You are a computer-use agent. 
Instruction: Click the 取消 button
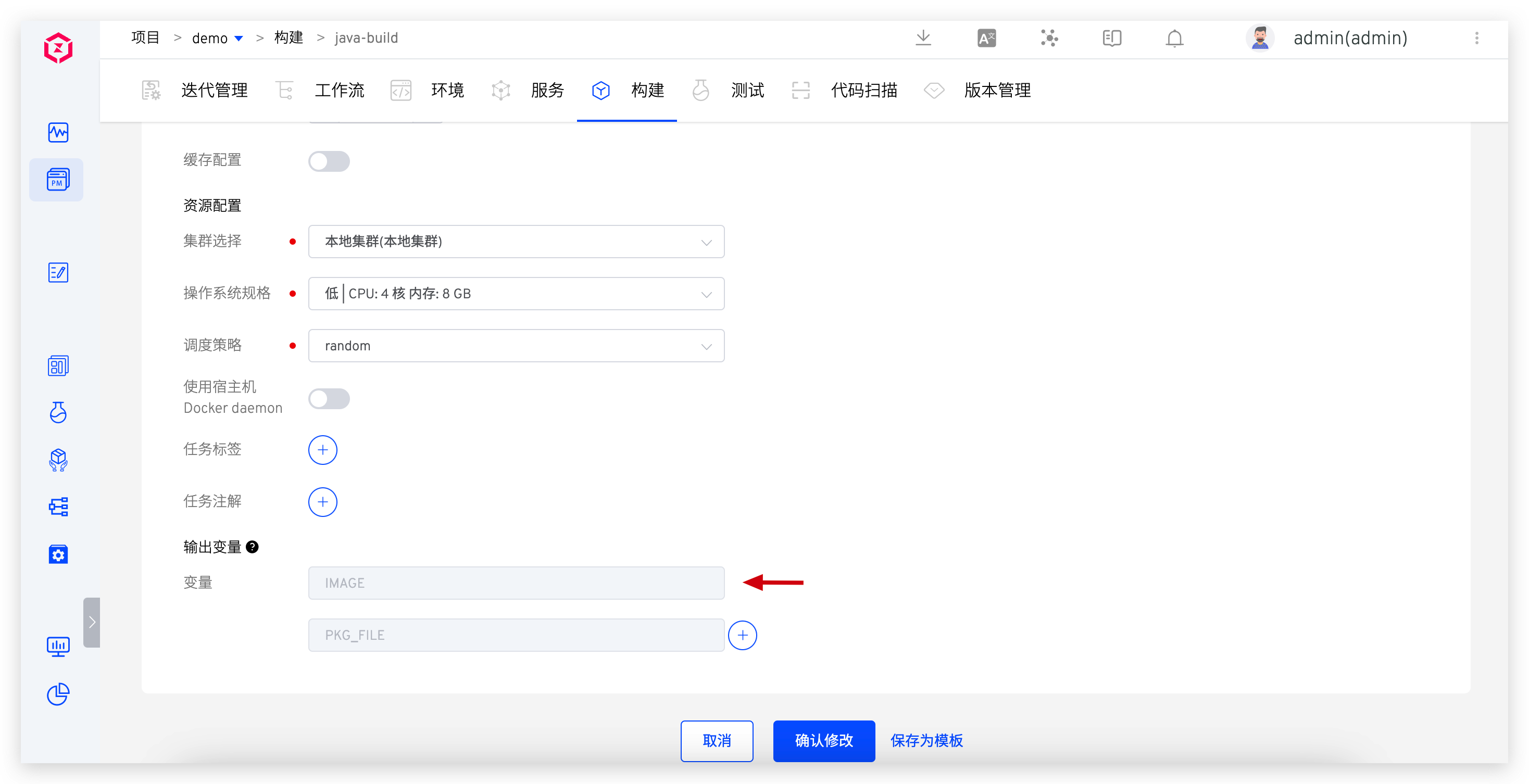(717, 741)
